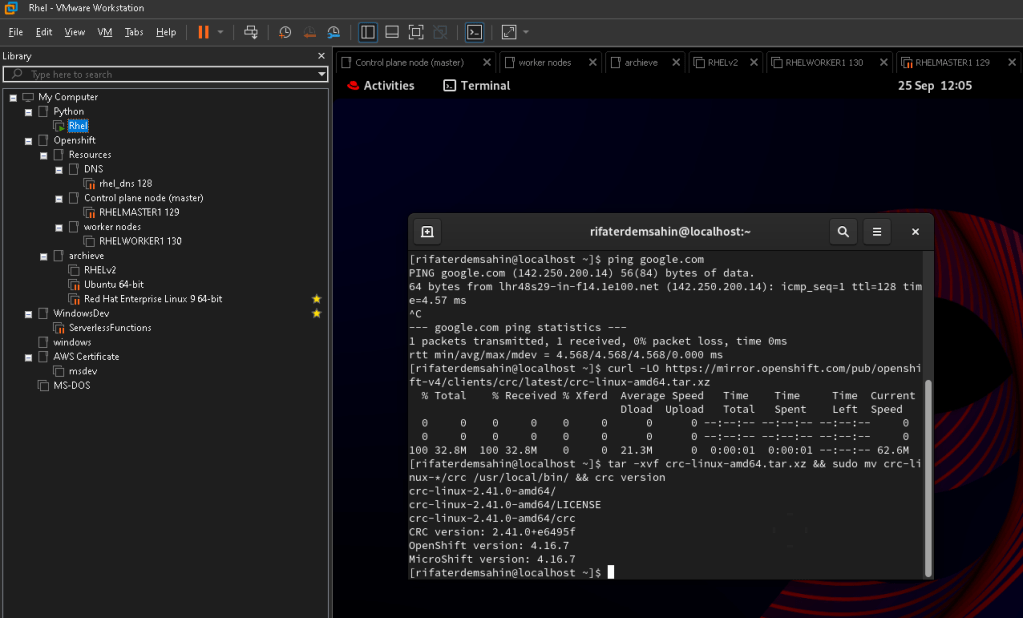Select Red Hat Enterprise Linux 9 64-bit
Viewport: 1023px width, 618px height.
[153, 298]
